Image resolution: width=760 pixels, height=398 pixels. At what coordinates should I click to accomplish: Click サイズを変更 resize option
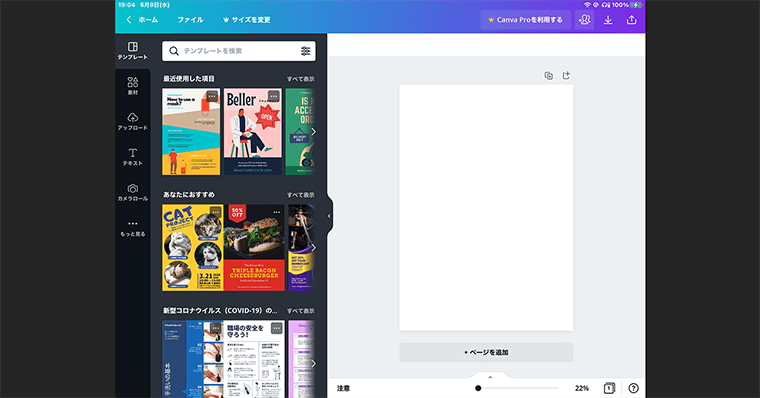tap(247, 20)
